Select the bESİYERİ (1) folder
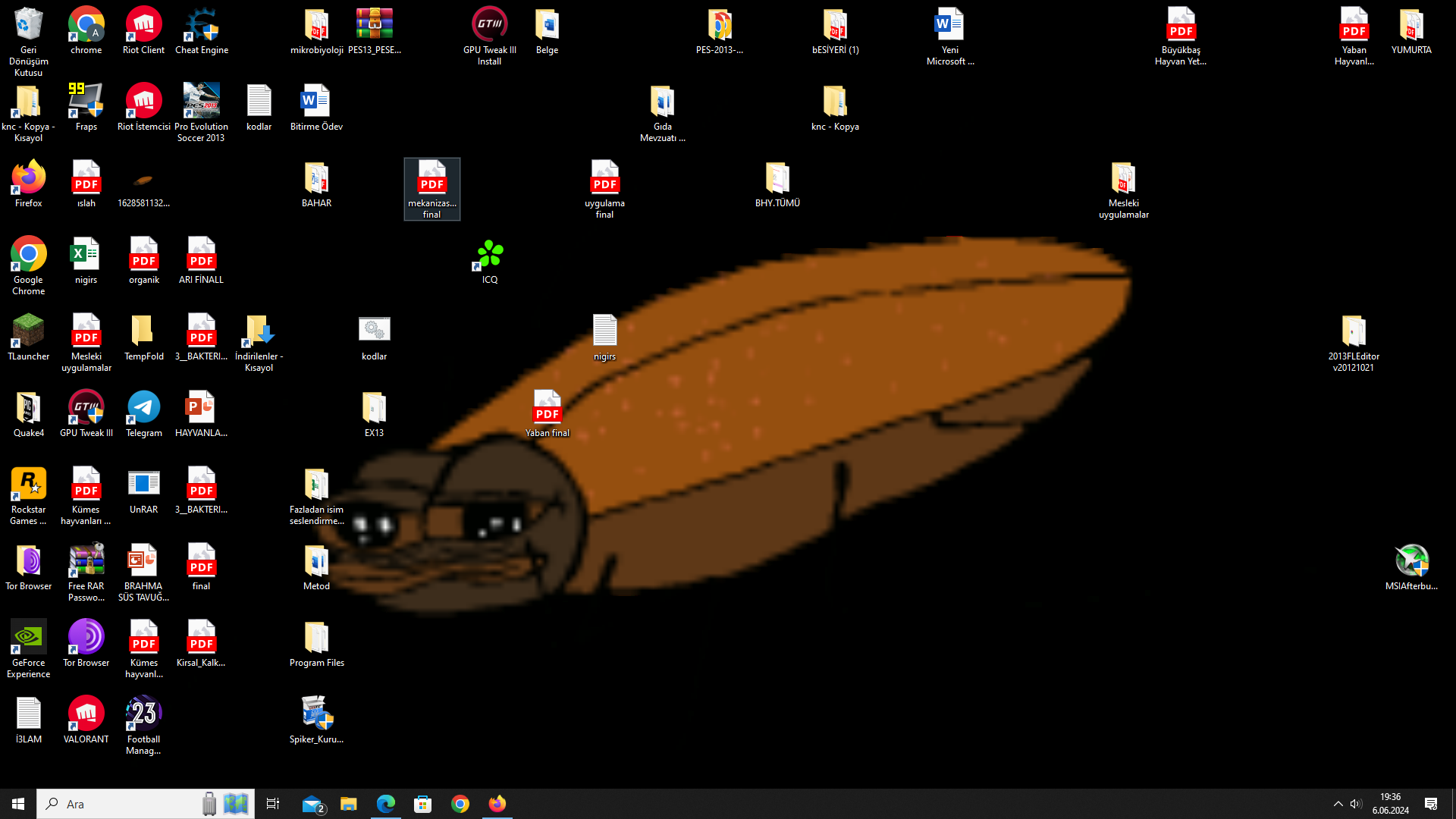Screen dimensions: 1456x819 (835, 30)
